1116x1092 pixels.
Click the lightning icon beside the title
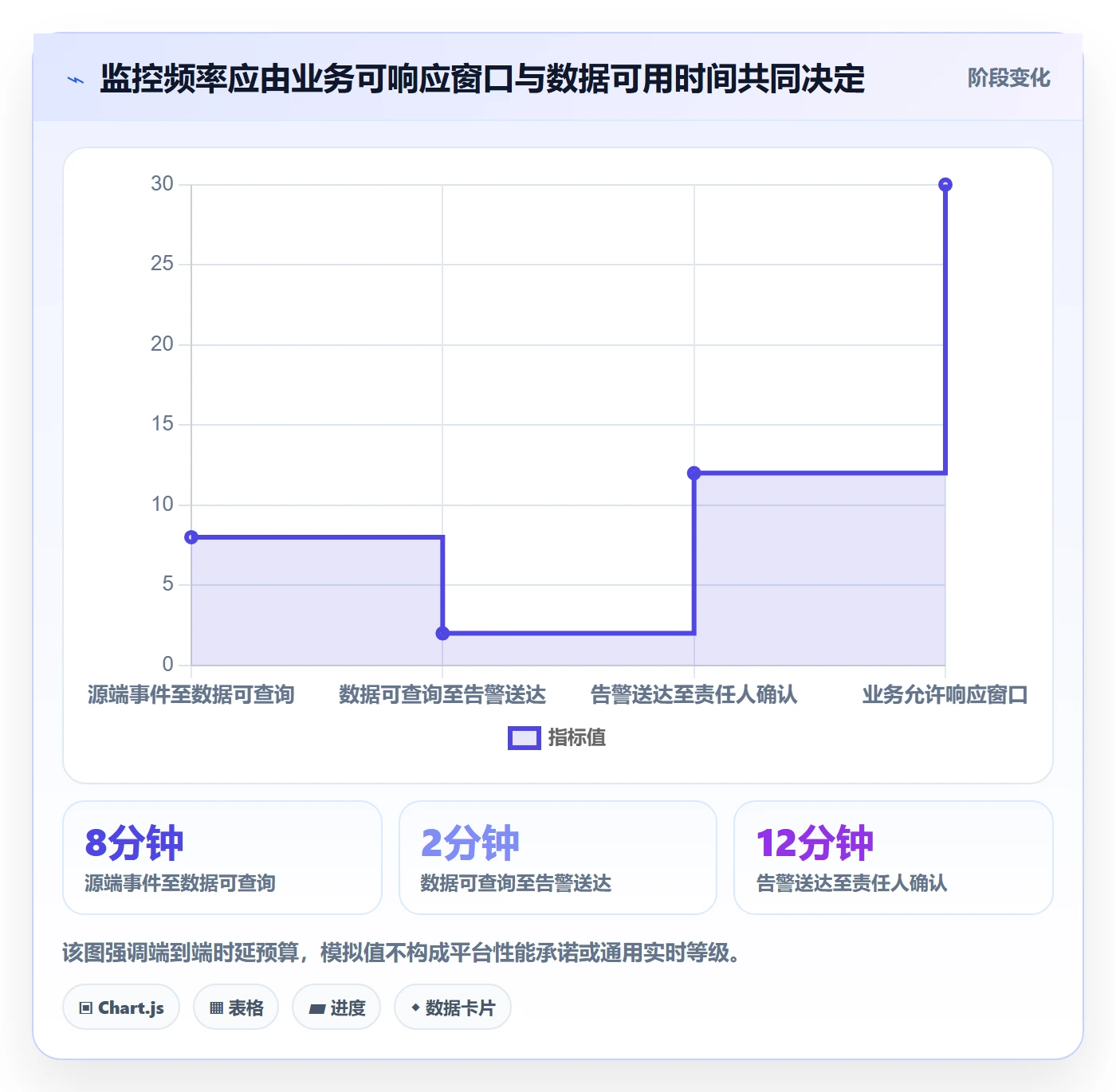click(x=76, y=80)
